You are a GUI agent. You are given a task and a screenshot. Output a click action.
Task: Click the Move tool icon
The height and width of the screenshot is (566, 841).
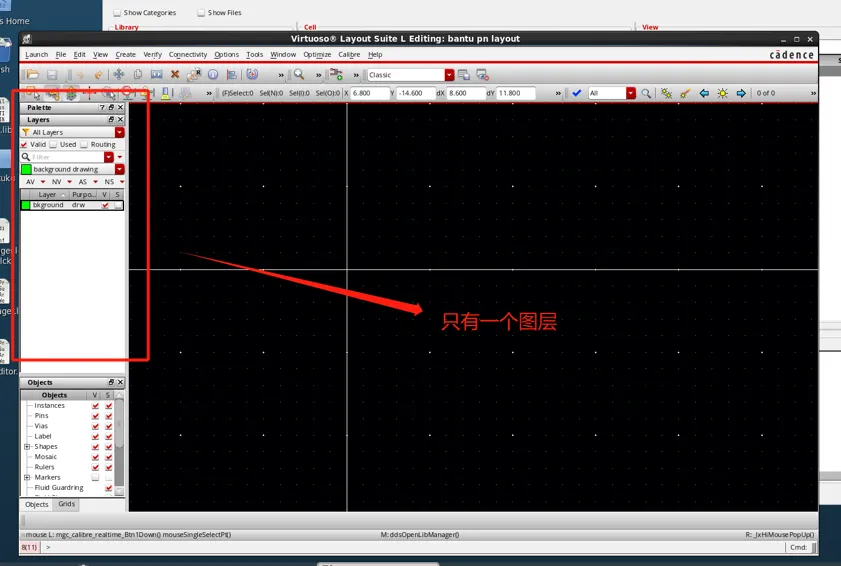[x=118, y=75]
